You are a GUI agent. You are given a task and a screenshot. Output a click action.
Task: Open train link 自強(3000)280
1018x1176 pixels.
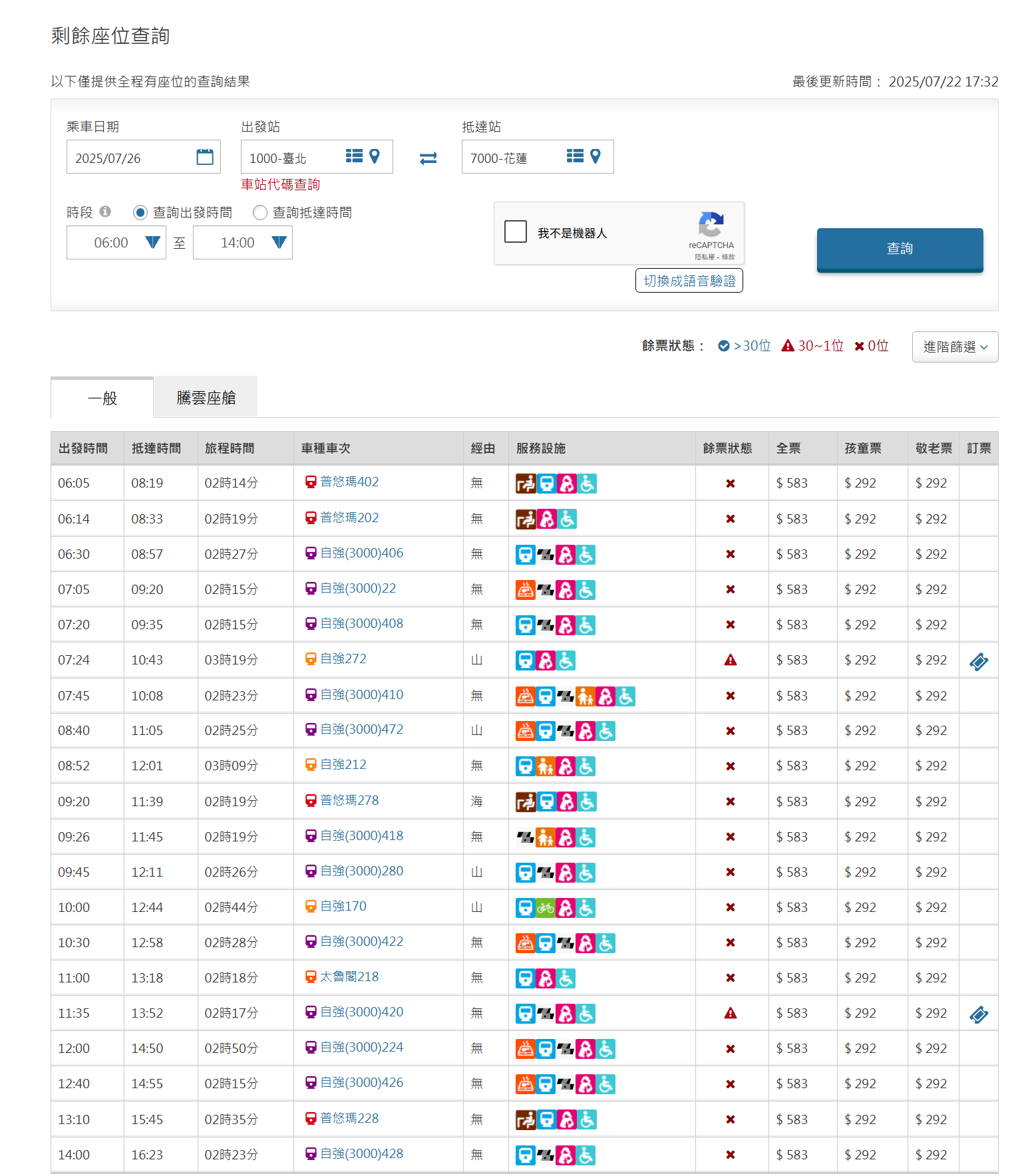[x=361, y=871]
